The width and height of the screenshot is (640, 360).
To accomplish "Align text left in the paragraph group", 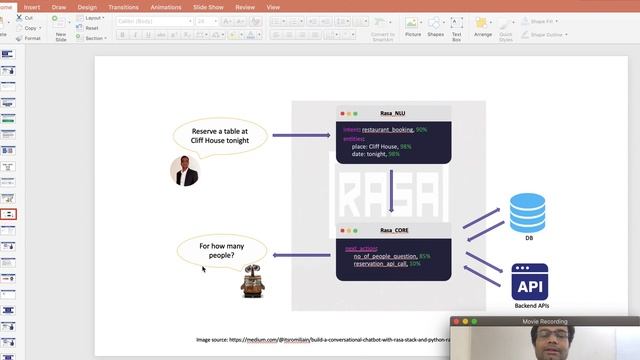I will pyautogui.click(x=276, y=36).
